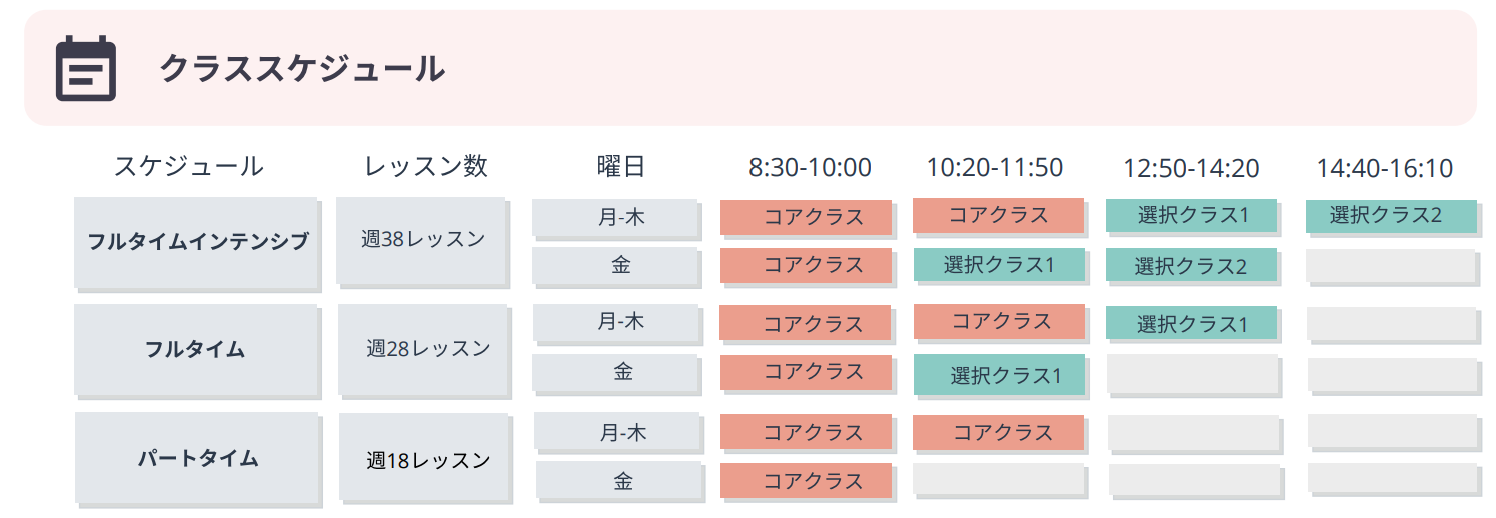
Task: Select the フルタイムインテンシブ schedule box
Action: tap(197, 242)
